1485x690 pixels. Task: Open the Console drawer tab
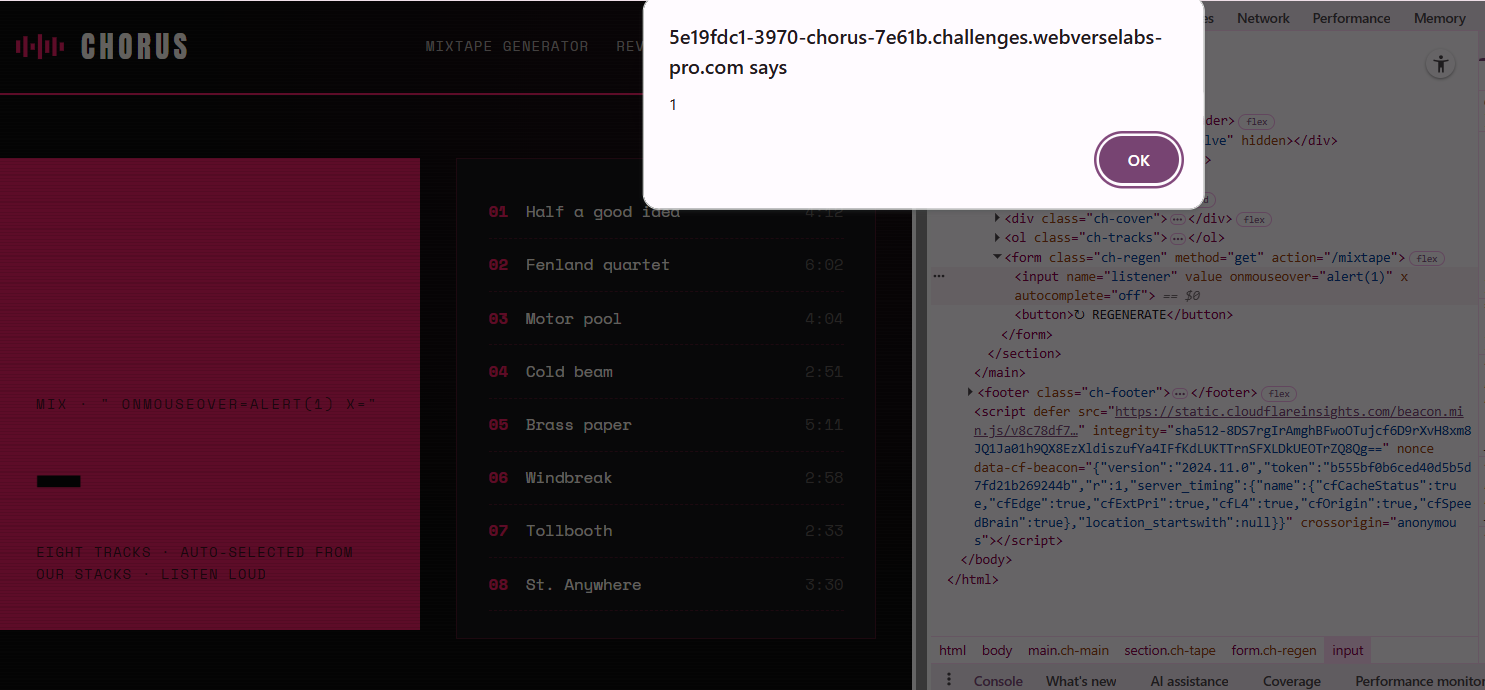pyautogui.click(x=998, y=681)
